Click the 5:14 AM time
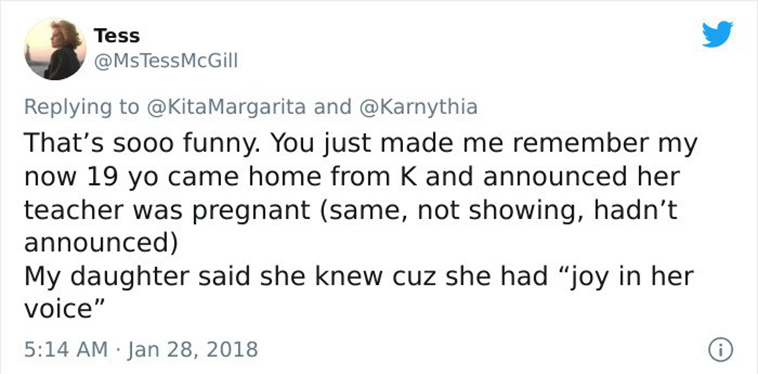 pyautogui.click(x=66, y=349)
